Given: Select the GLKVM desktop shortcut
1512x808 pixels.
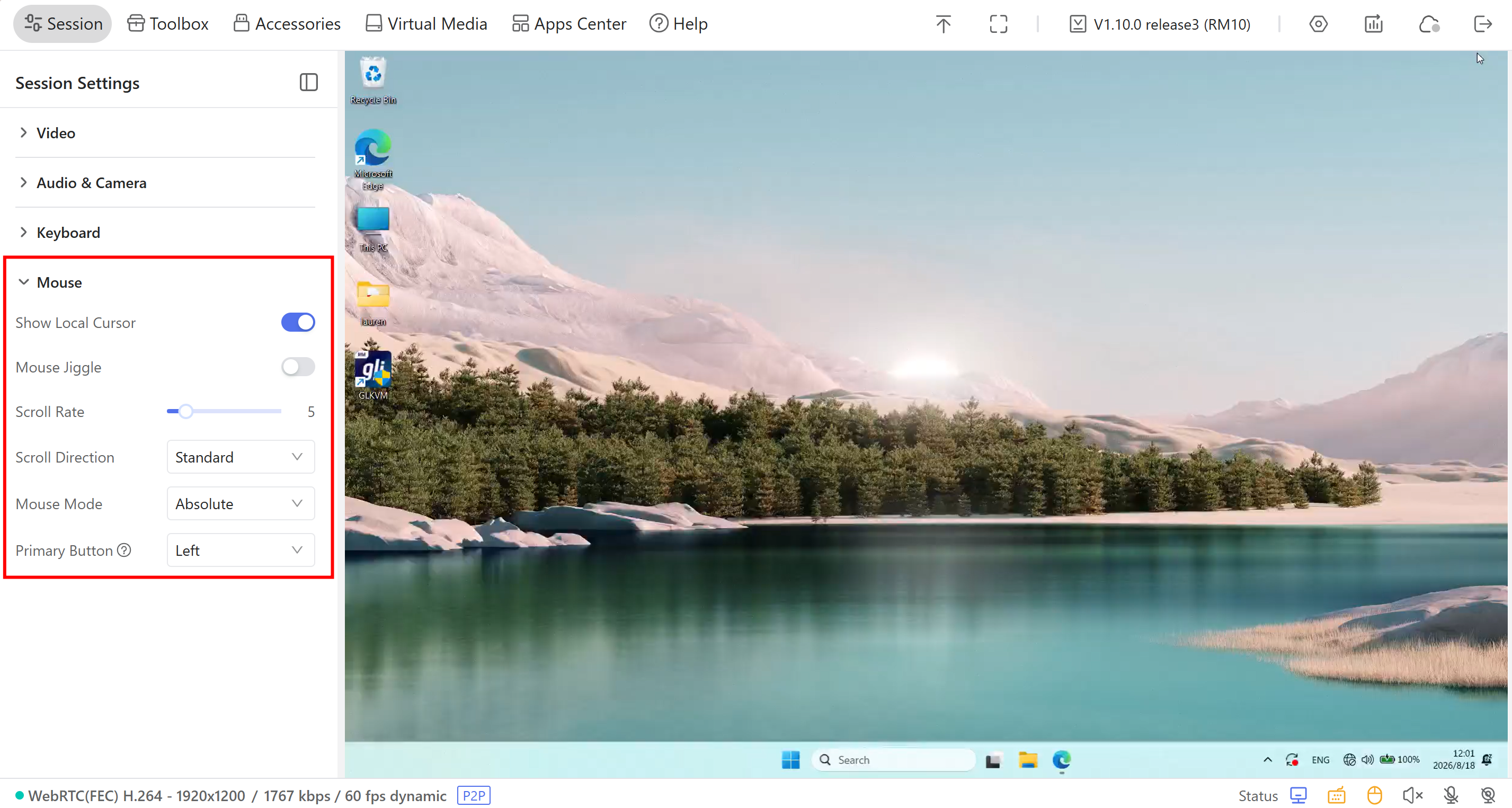Looking at the screenshot, I should pos(373,376).
